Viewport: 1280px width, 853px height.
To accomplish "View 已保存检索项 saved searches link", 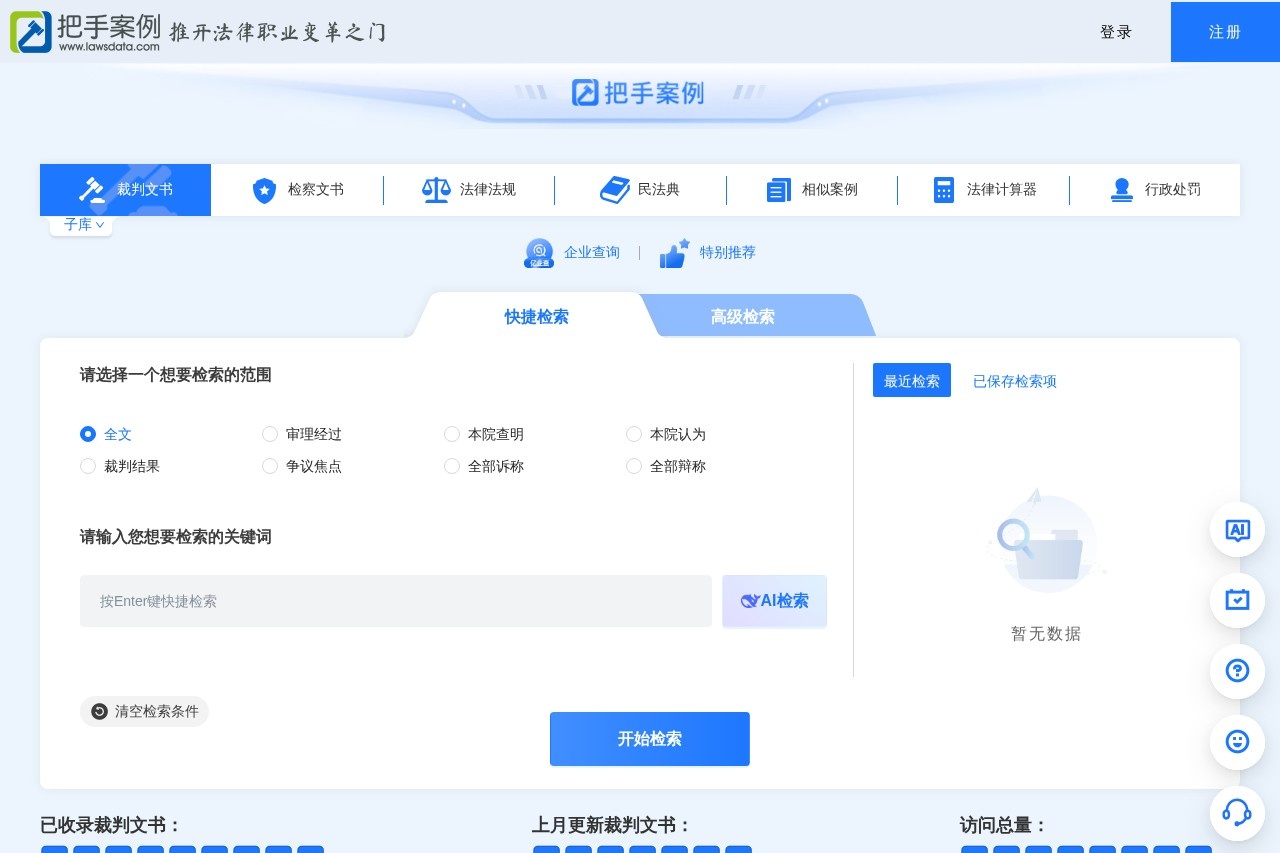I will pos(1014,380).
